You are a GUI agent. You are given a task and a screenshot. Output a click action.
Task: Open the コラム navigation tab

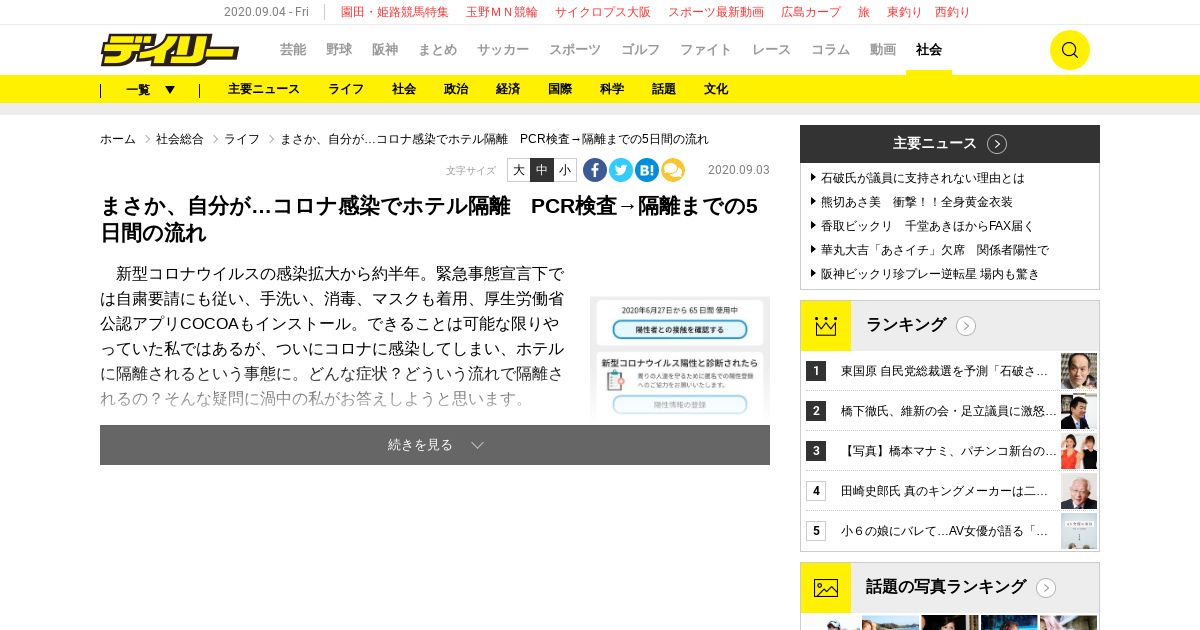[x=830, y=50]
